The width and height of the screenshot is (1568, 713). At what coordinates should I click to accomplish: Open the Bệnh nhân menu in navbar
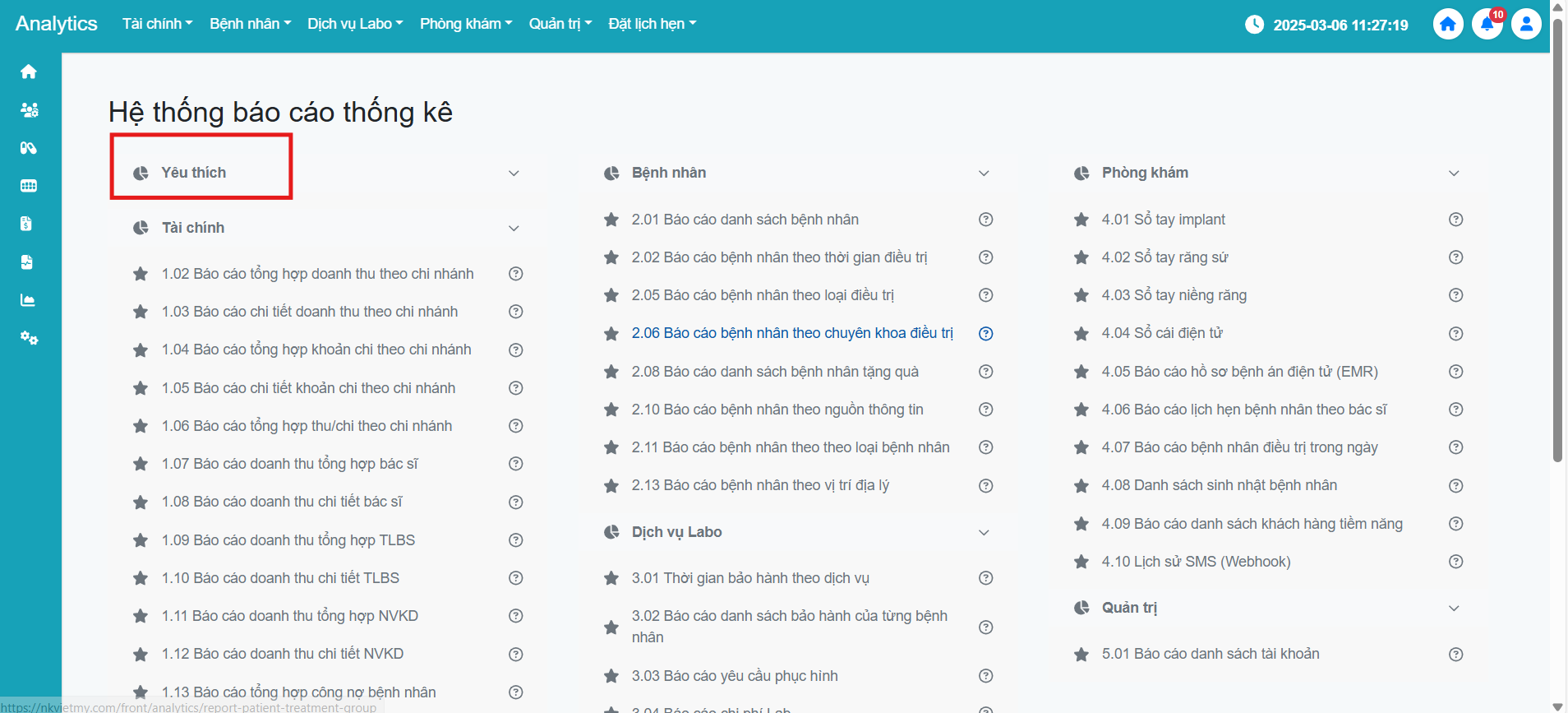(250, 24)
